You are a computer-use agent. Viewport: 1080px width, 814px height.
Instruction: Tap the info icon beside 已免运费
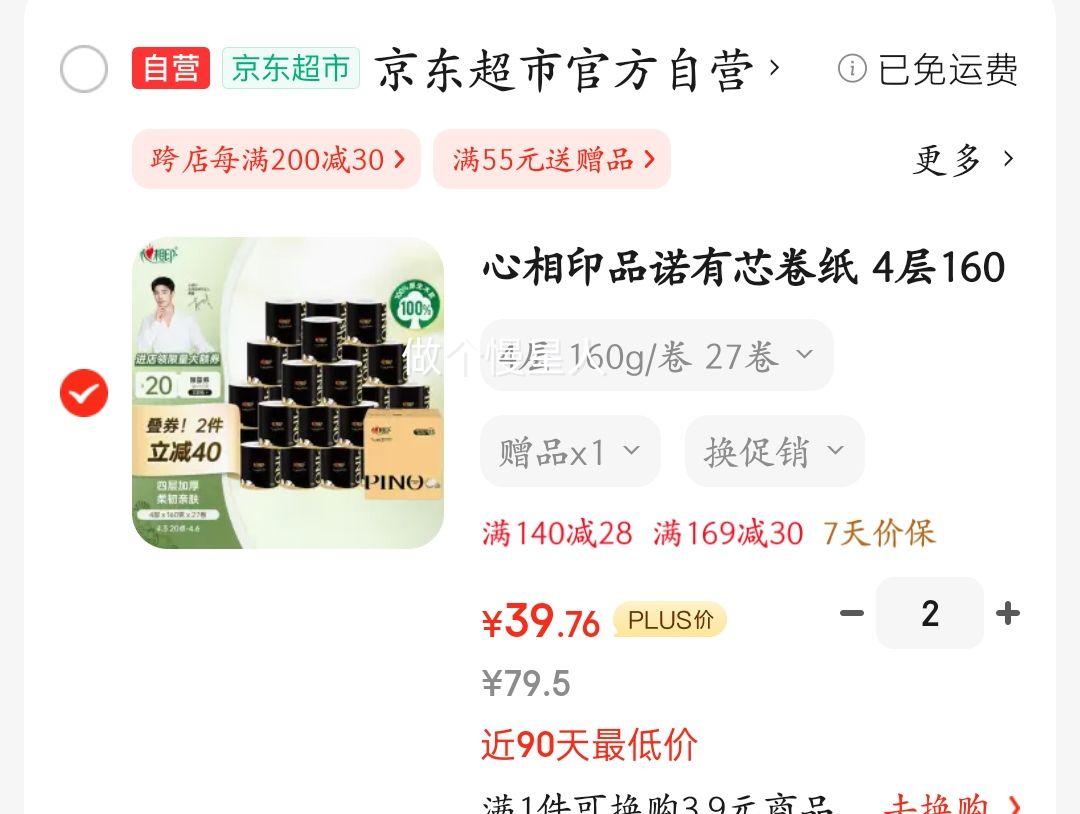(x=852, y=69)
